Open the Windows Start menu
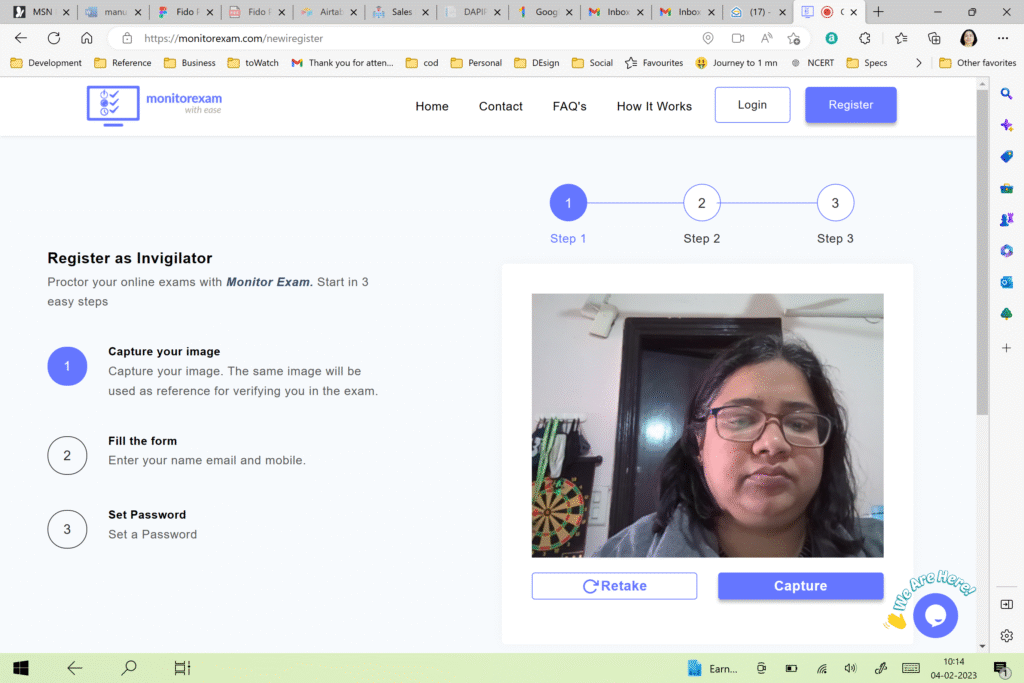This screenshot has height=683, width=1024. (20, 668)
